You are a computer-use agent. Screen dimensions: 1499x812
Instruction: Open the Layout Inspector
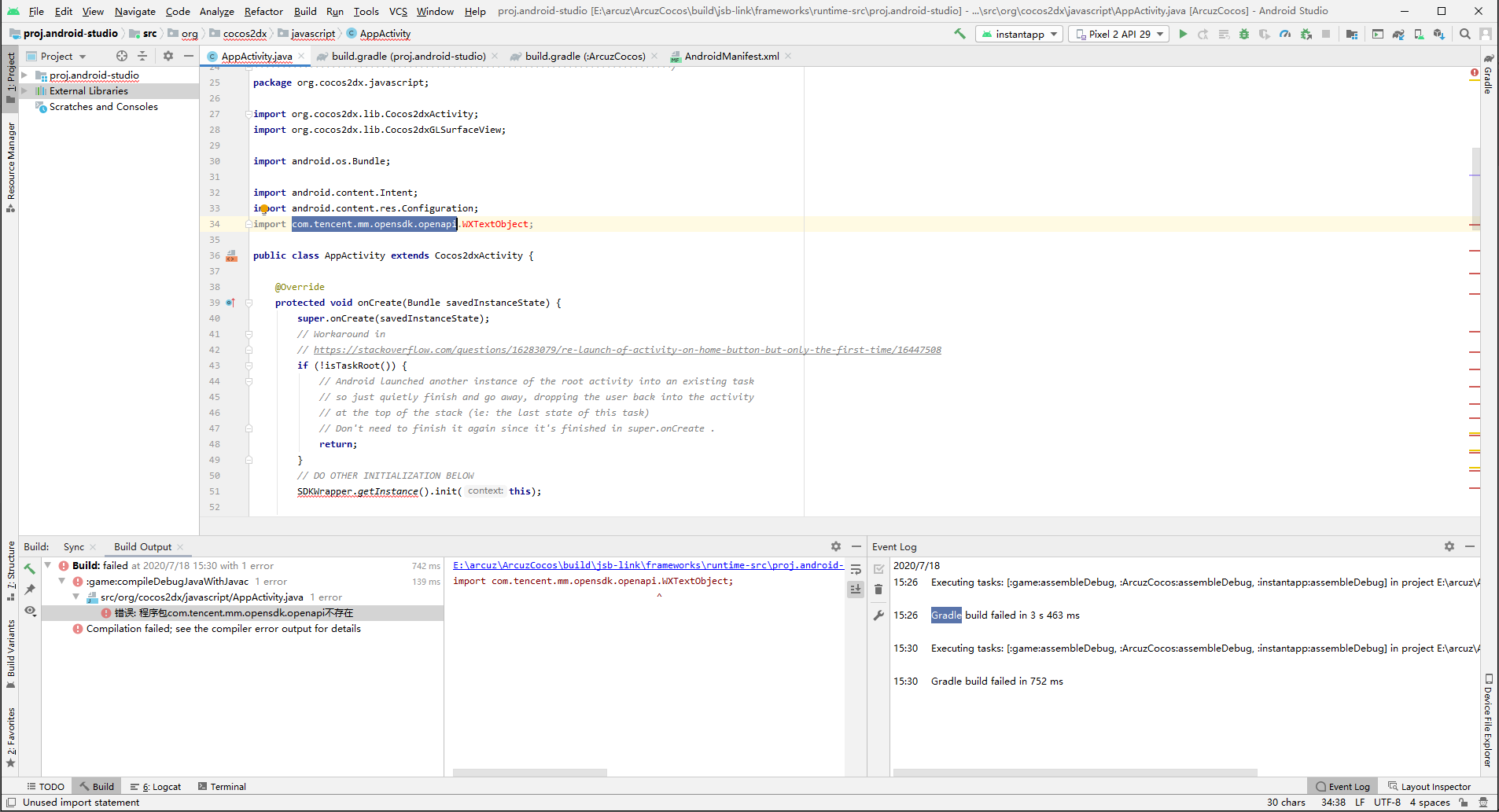pyautogui.click(x=1429, y=786)
